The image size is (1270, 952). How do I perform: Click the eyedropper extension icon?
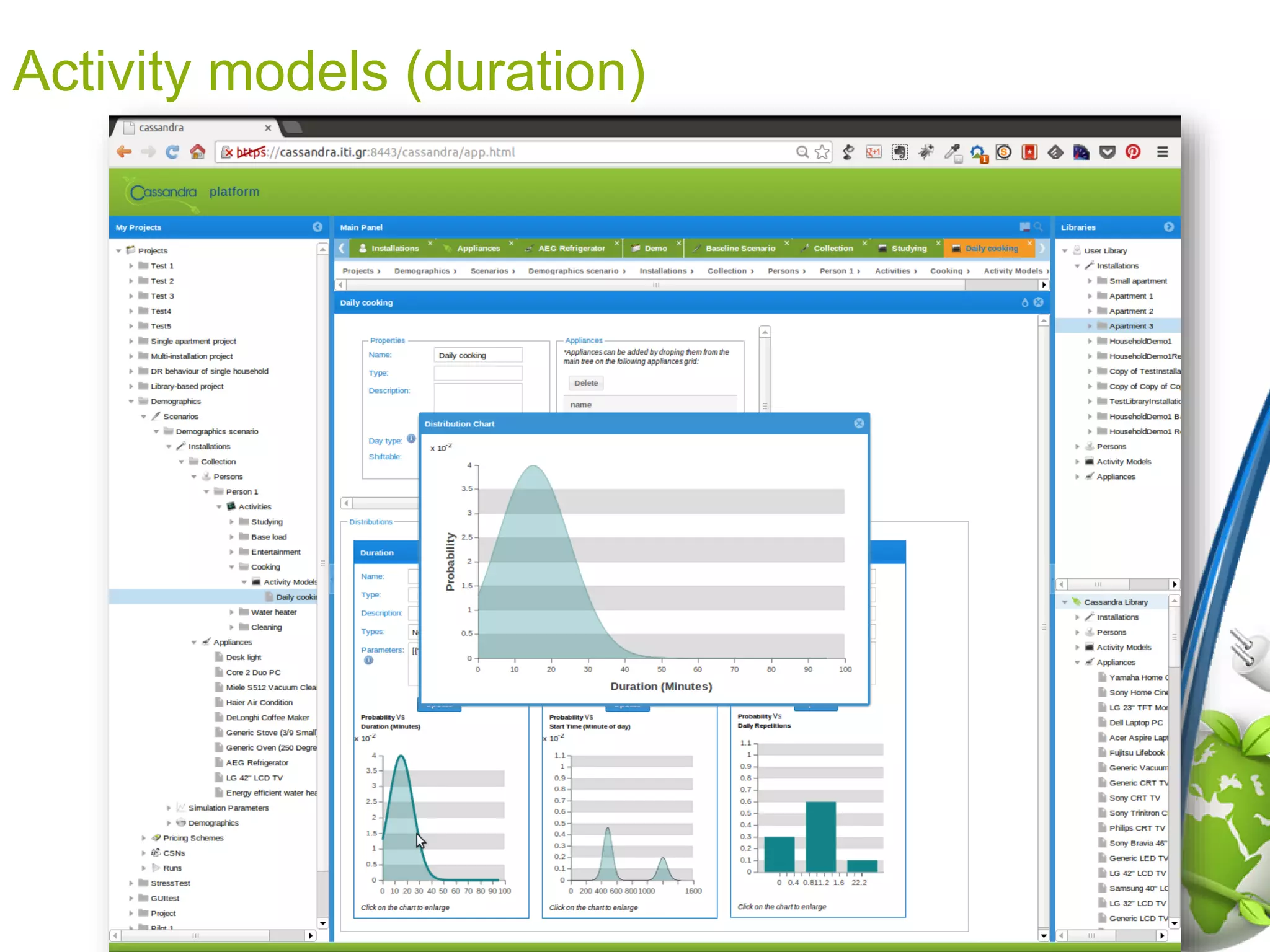(x=952, y=152)
